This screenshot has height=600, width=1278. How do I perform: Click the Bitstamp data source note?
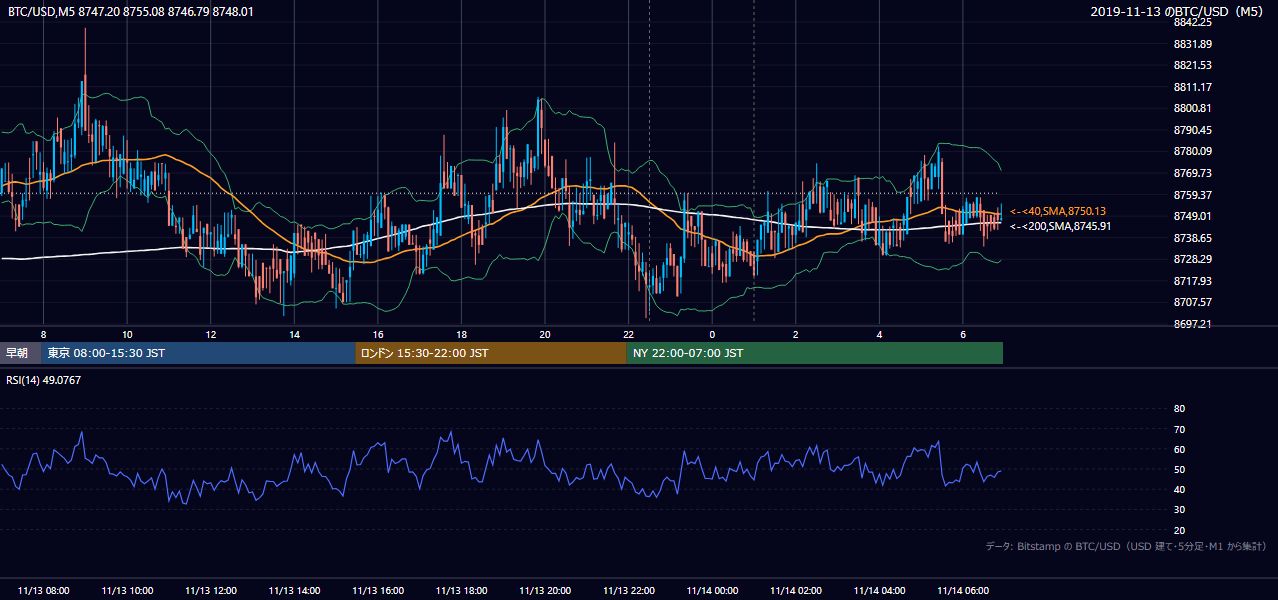point(1126,546)
